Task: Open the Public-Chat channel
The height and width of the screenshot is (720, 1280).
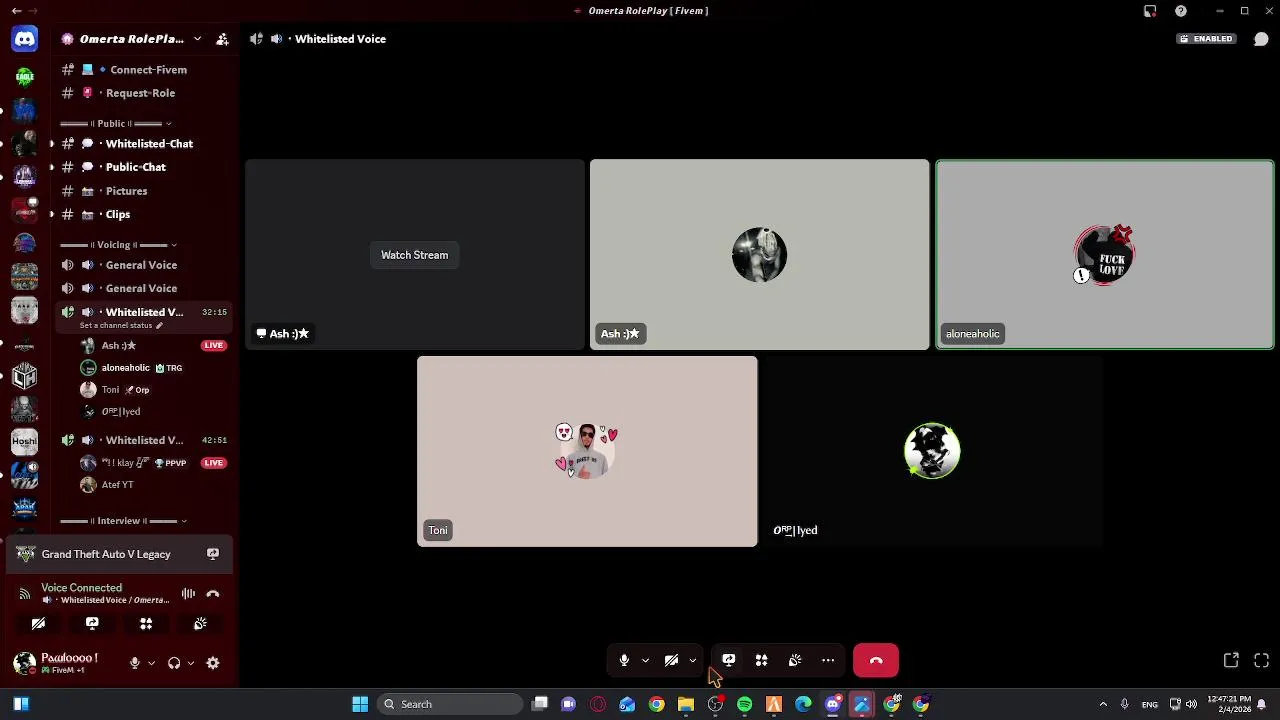Action: [x=144, y=167]
